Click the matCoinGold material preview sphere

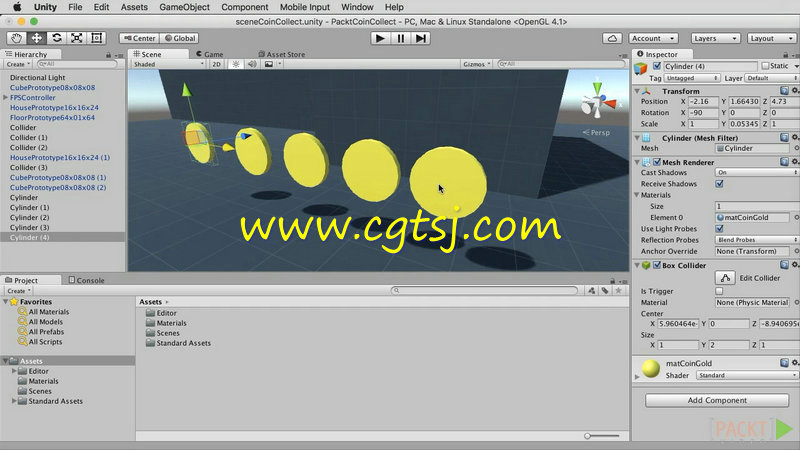[651, 368]
